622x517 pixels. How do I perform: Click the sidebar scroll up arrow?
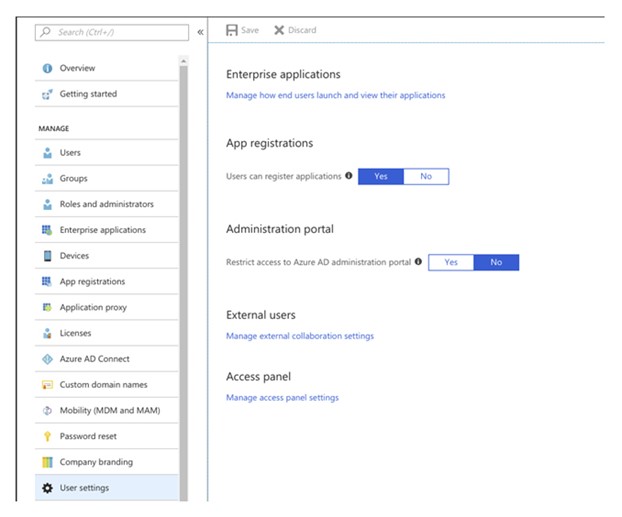183,62
